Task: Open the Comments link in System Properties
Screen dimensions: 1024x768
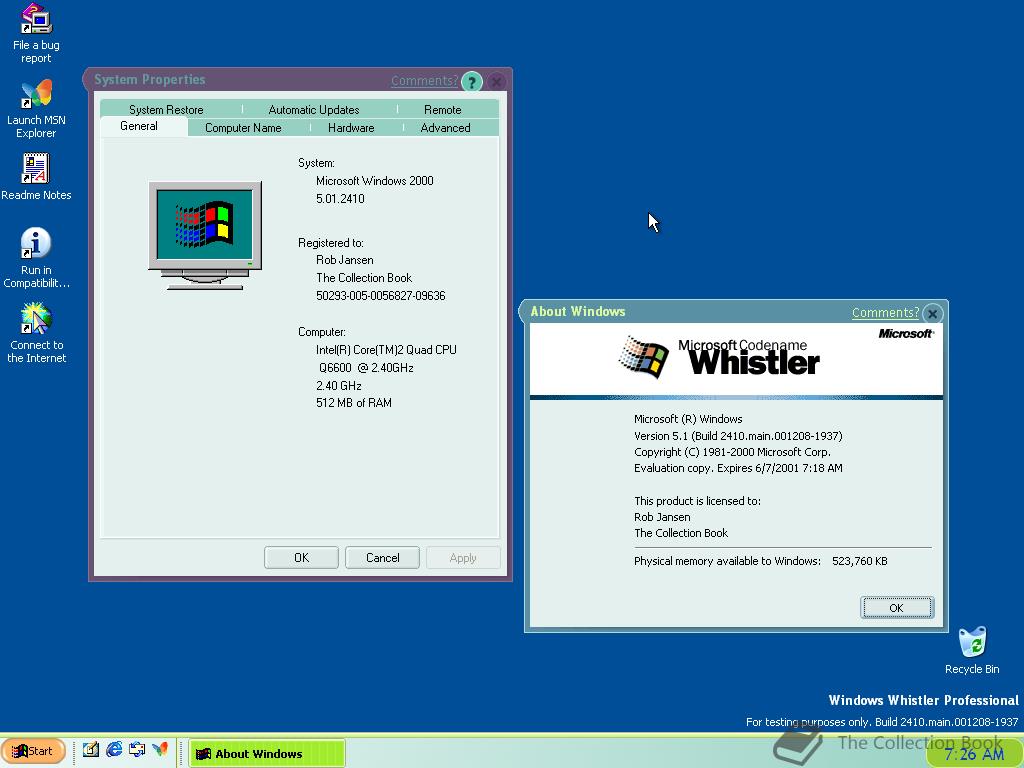Action: point(424,81)
